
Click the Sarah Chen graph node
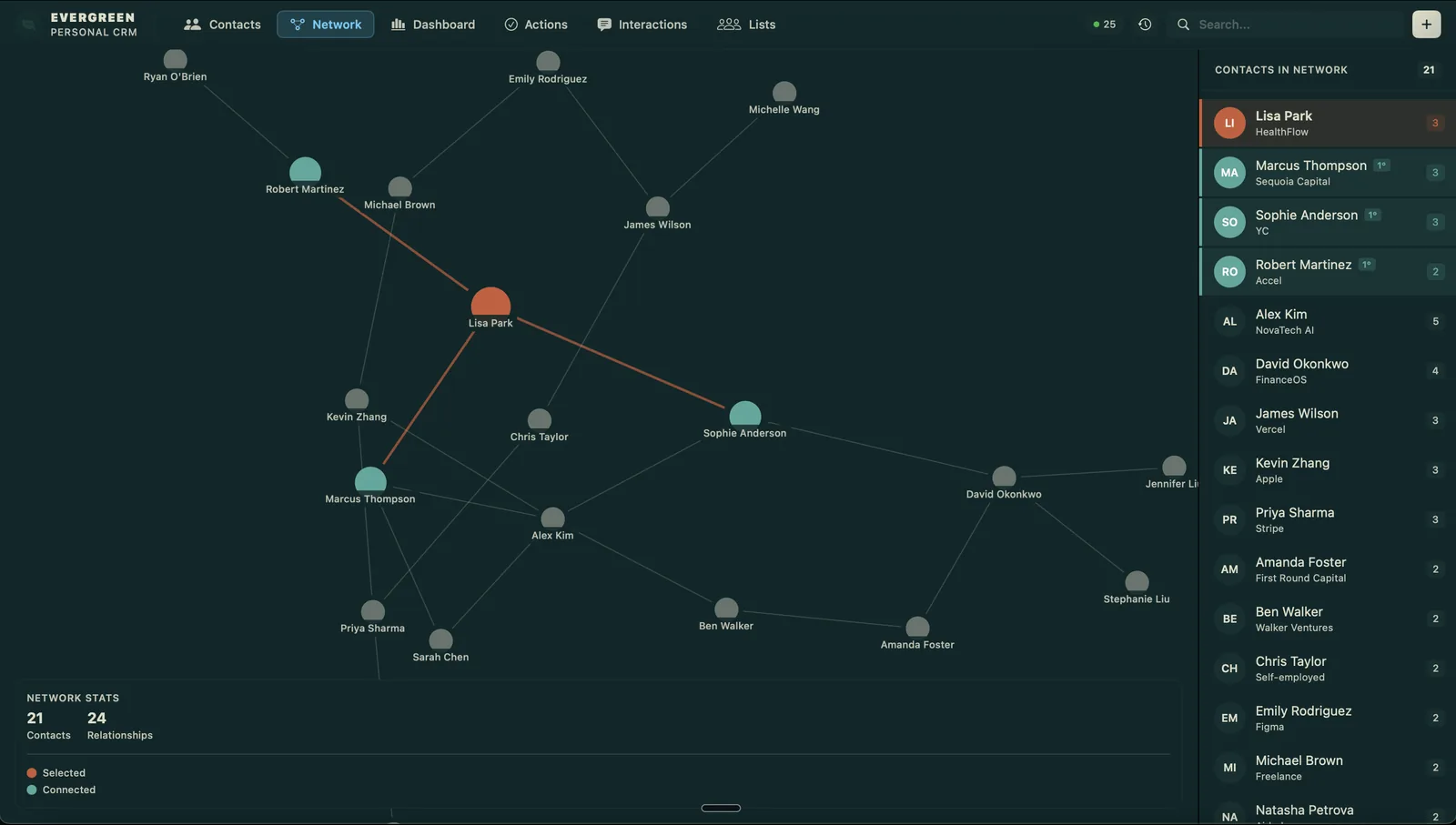(x=440, y=639)
